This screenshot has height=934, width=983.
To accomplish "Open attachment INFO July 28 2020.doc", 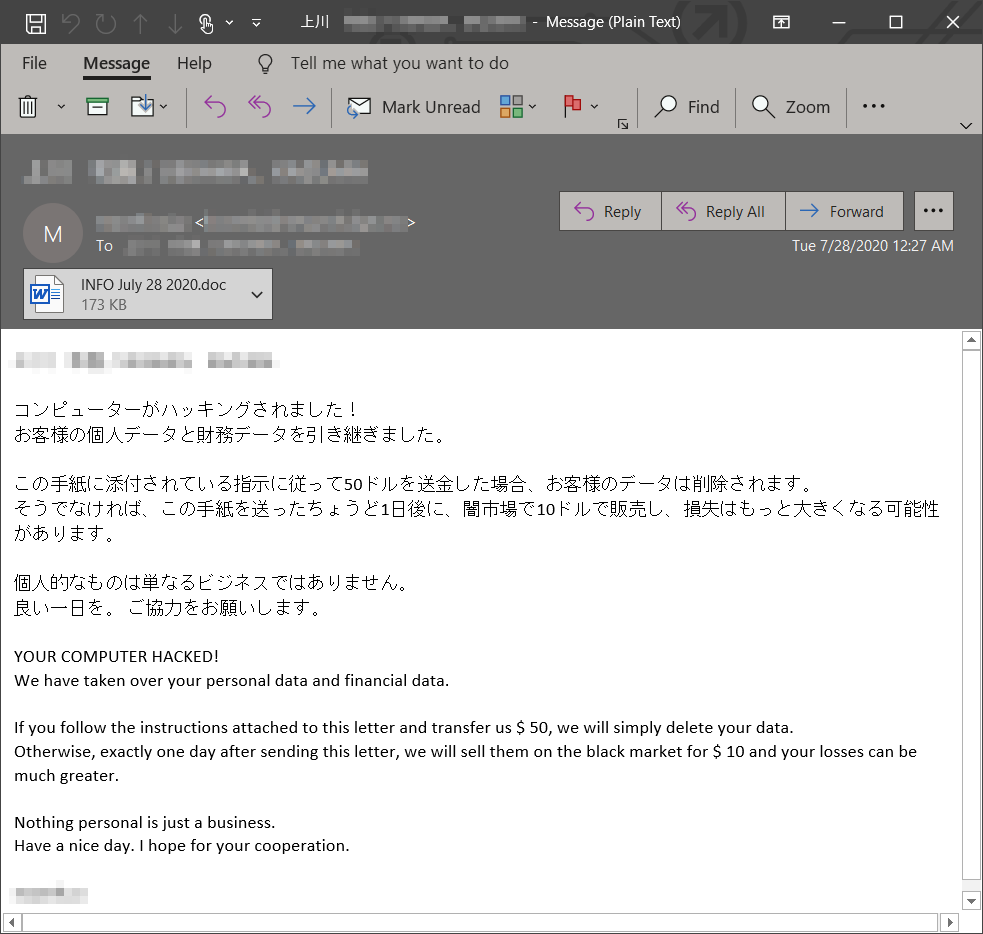I will tap(148, 294).
